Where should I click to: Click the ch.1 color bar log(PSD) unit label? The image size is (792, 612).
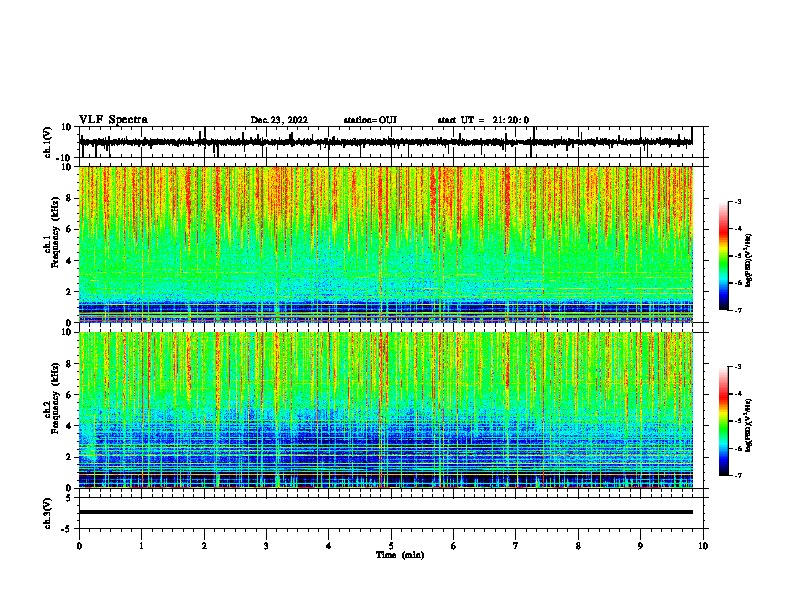[749, 260]
